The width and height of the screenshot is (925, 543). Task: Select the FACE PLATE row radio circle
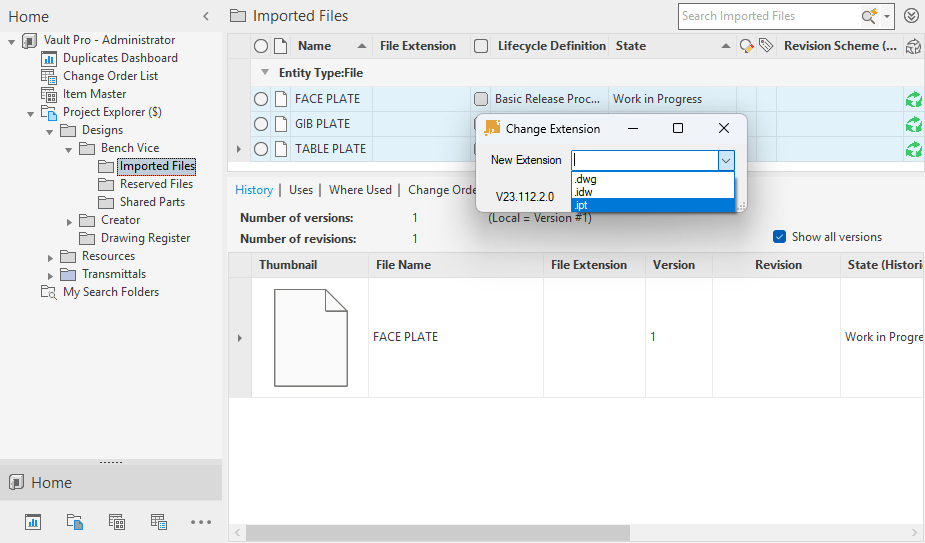click(x=261, y=99)
